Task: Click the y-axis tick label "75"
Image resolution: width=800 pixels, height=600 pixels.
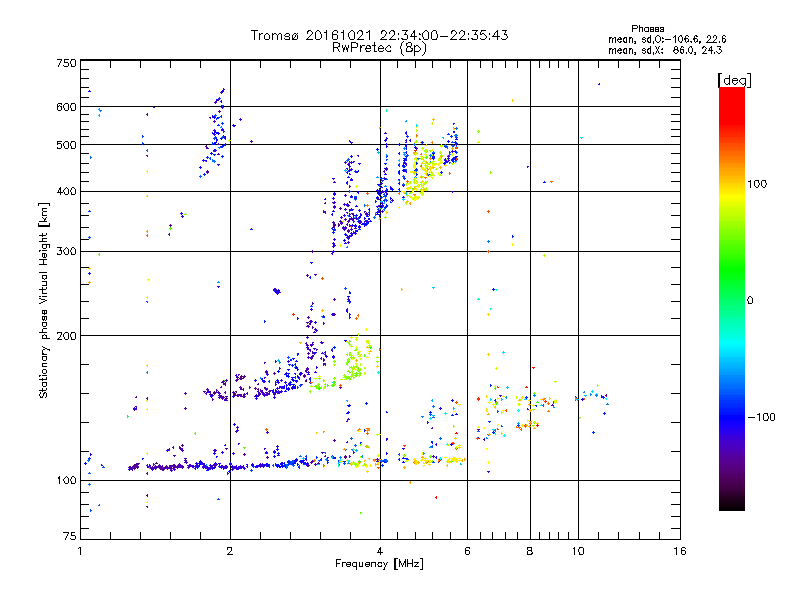Action: (70, 536)
